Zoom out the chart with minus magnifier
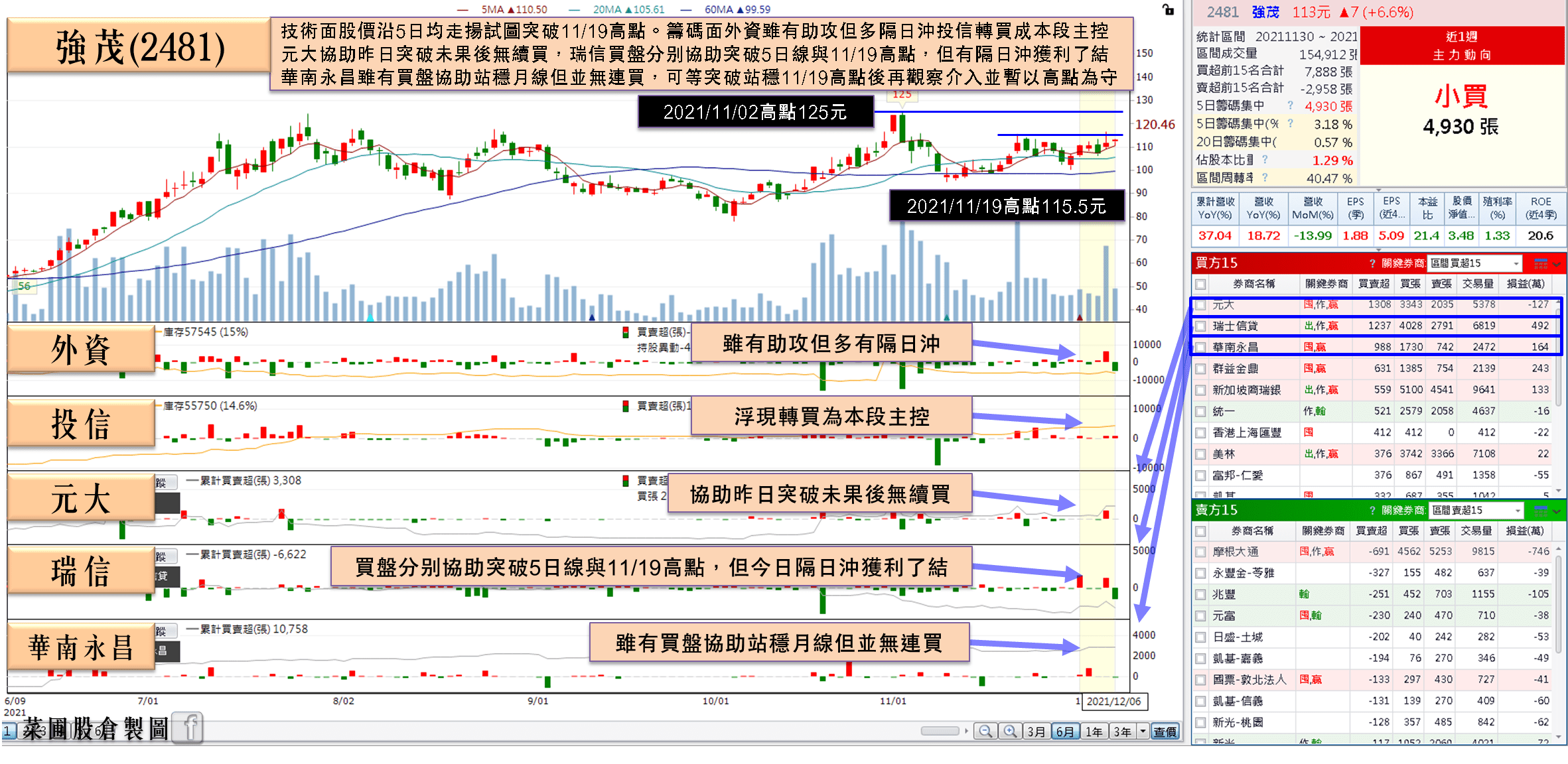Viewport: 1568px width, 764px height. tap(985, 732)
